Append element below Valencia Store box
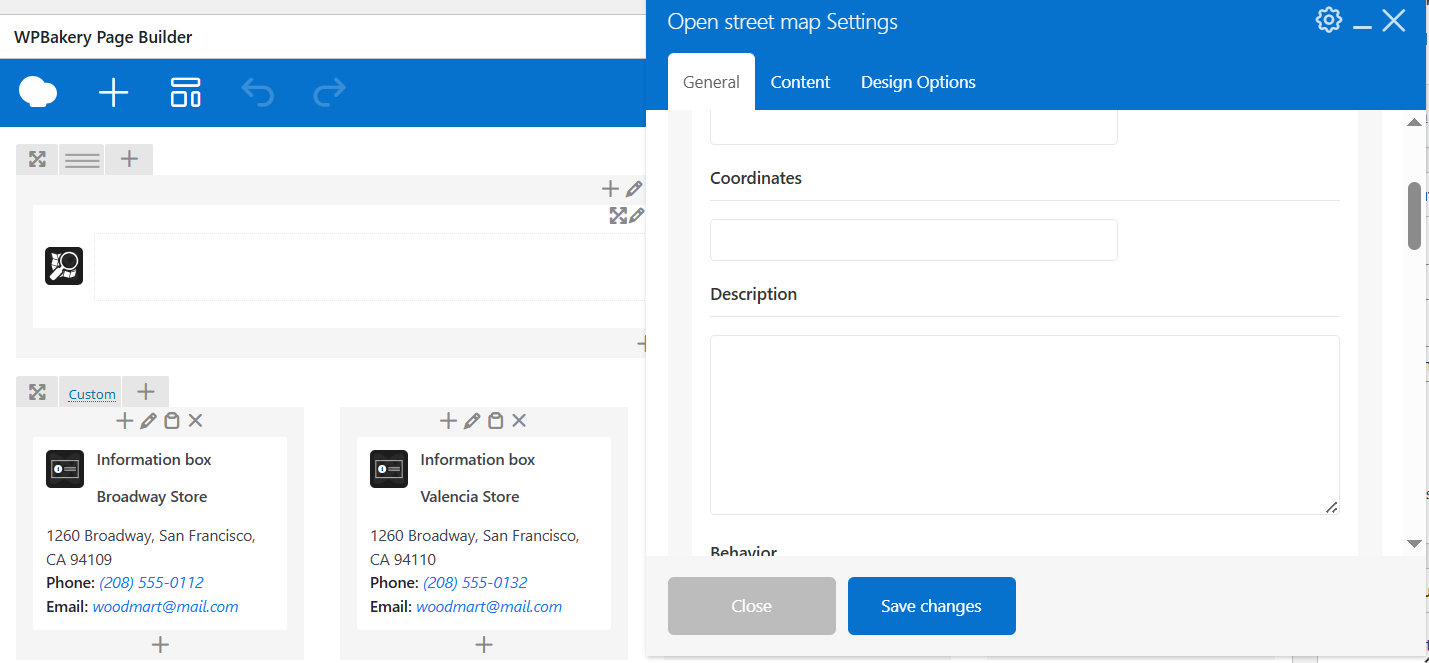1429x663 pixels. (x=484, y=645)
